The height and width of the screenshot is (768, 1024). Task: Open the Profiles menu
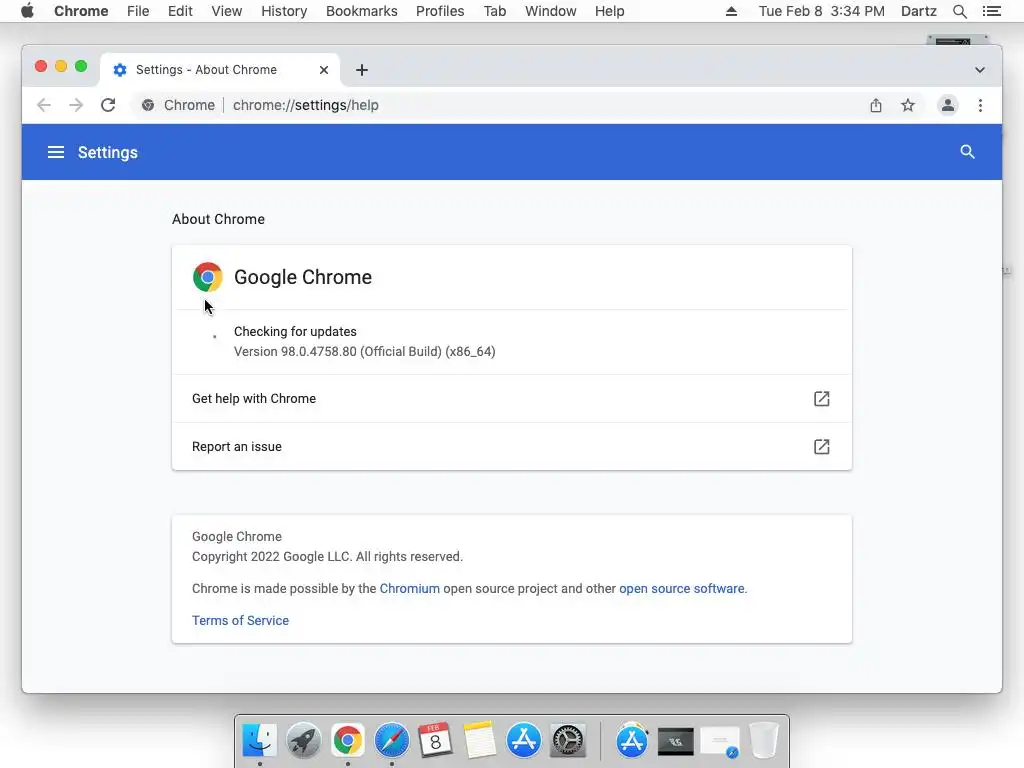coord(440,11)
